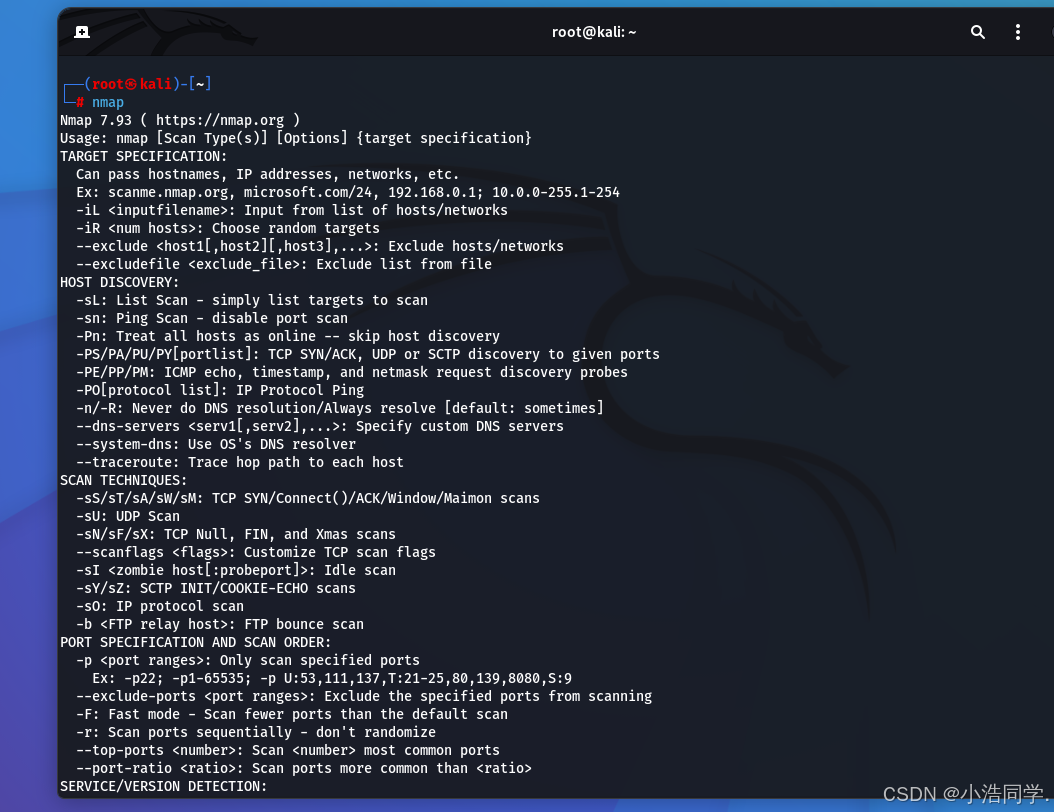Screen dimensions: 1054x812
Task: Click the -sU UDP Scan line
Action: (128, 517)
